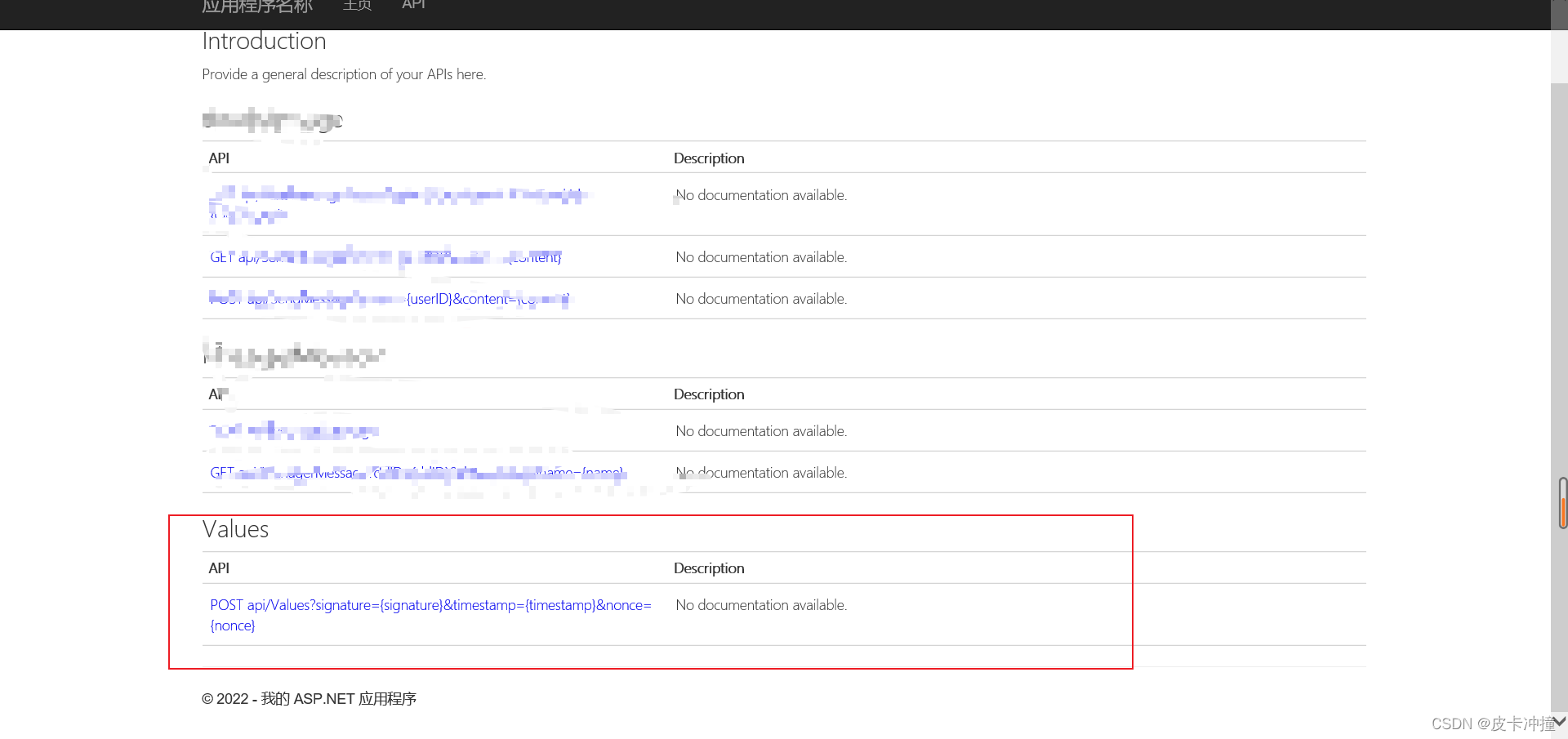Image resolution: width=1568 pixels, height=739 pixels.
Task: Open the GET link ending with name={name}
Action: coord(417,473)
